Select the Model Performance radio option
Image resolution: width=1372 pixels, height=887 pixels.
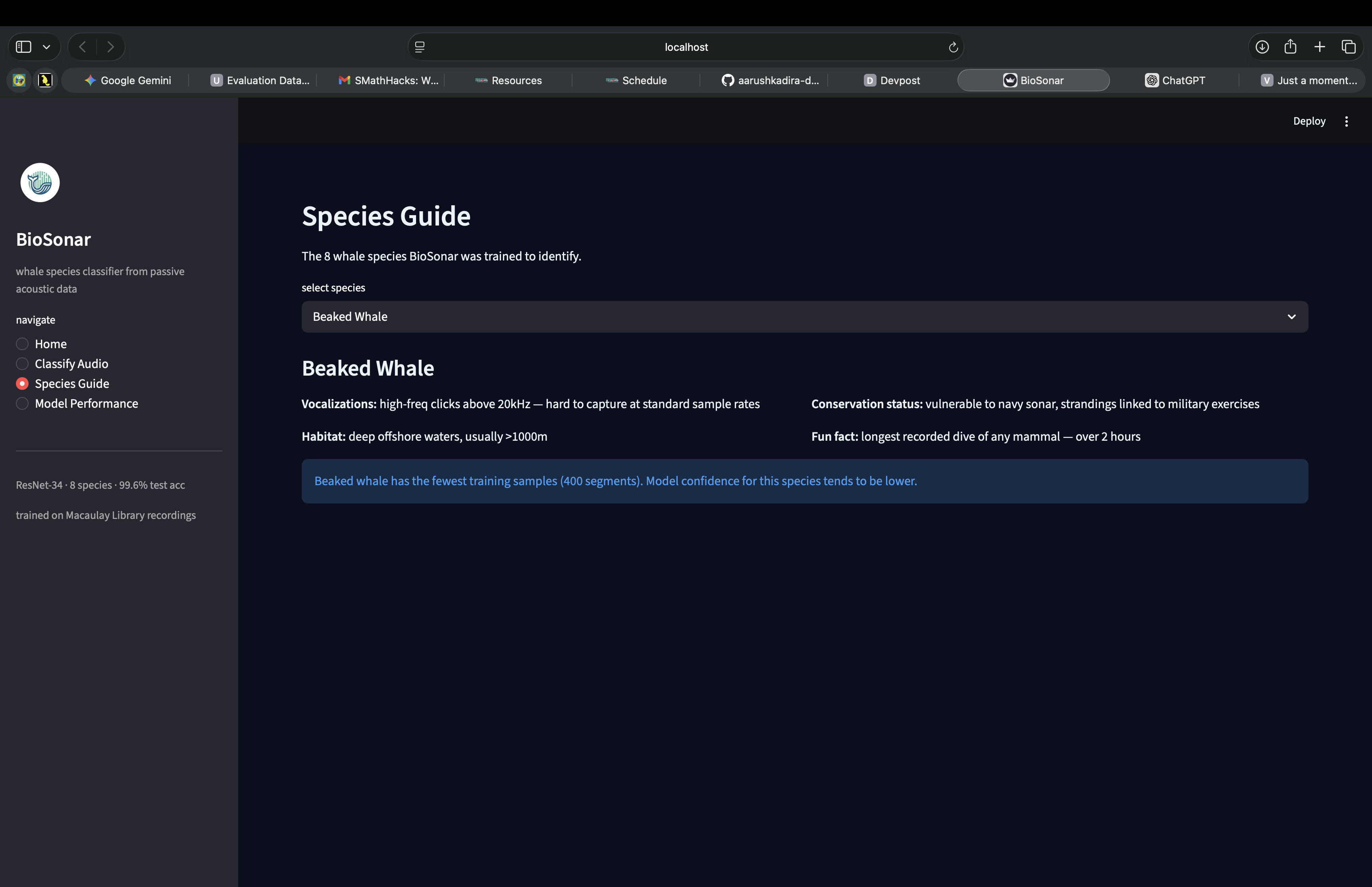coord(23,404)
